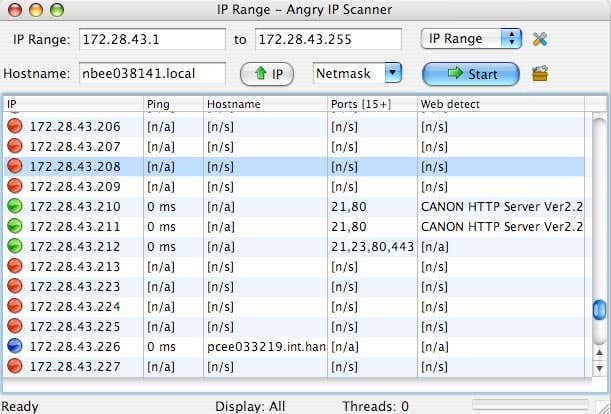Click the red status icon for 172.28.43.227
The height and width of the screenshot is (414, 611).
(x=15, y=366)
